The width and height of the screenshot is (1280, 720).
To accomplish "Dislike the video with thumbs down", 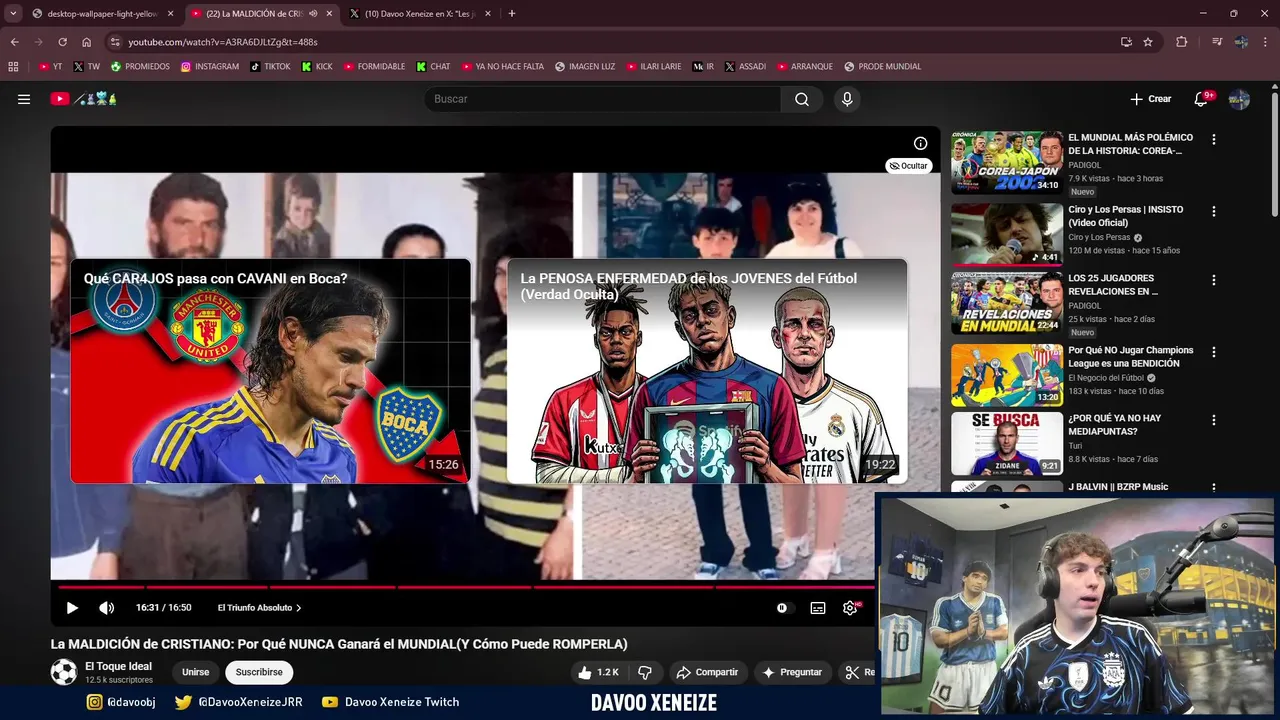I will coord(645,673).
